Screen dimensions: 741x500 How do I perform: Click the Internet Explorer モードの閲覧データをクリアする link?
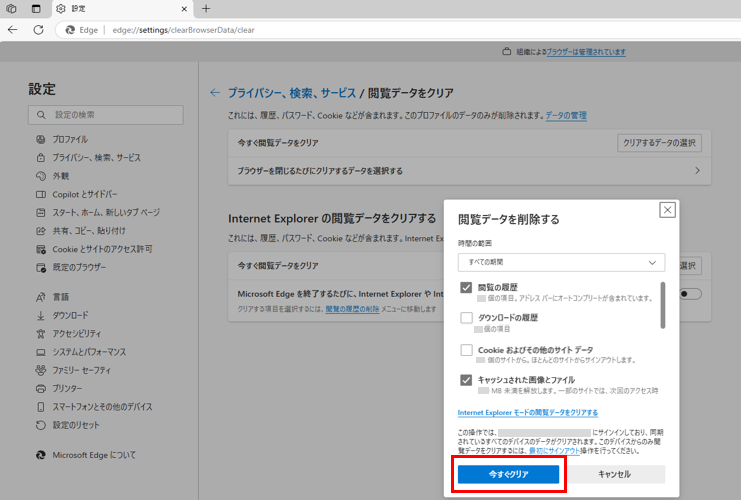point(528,412)
